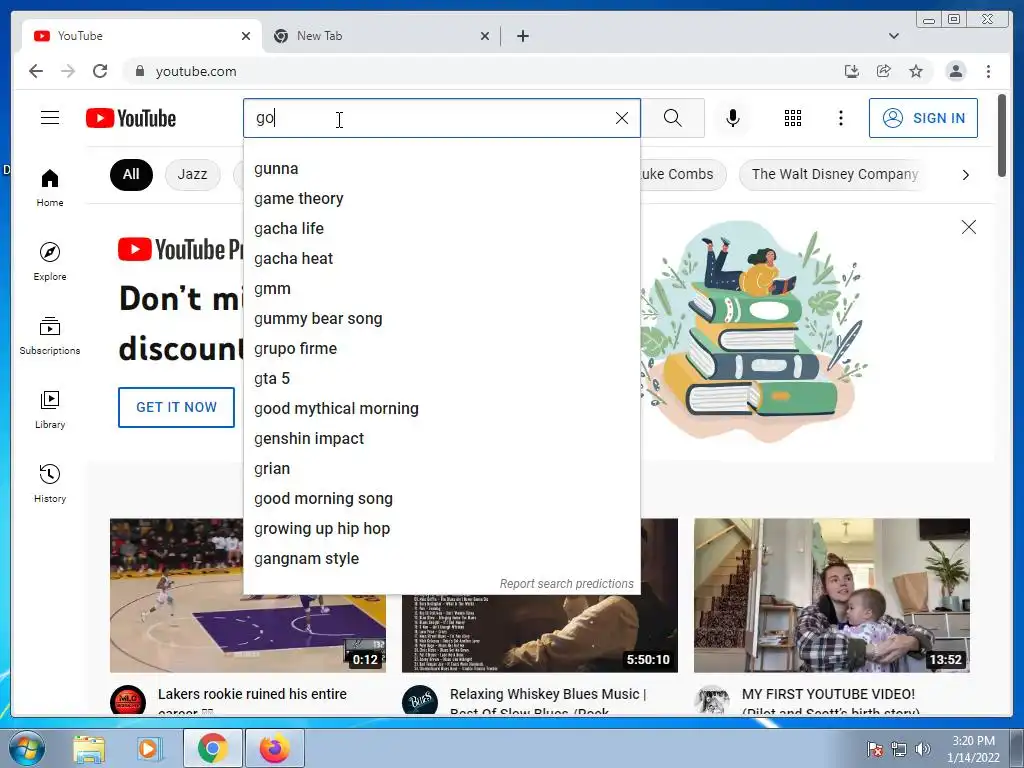Viewport: 1024px width, 768px height.
Task: Click Report search predictions link
Action: (566, 584)
